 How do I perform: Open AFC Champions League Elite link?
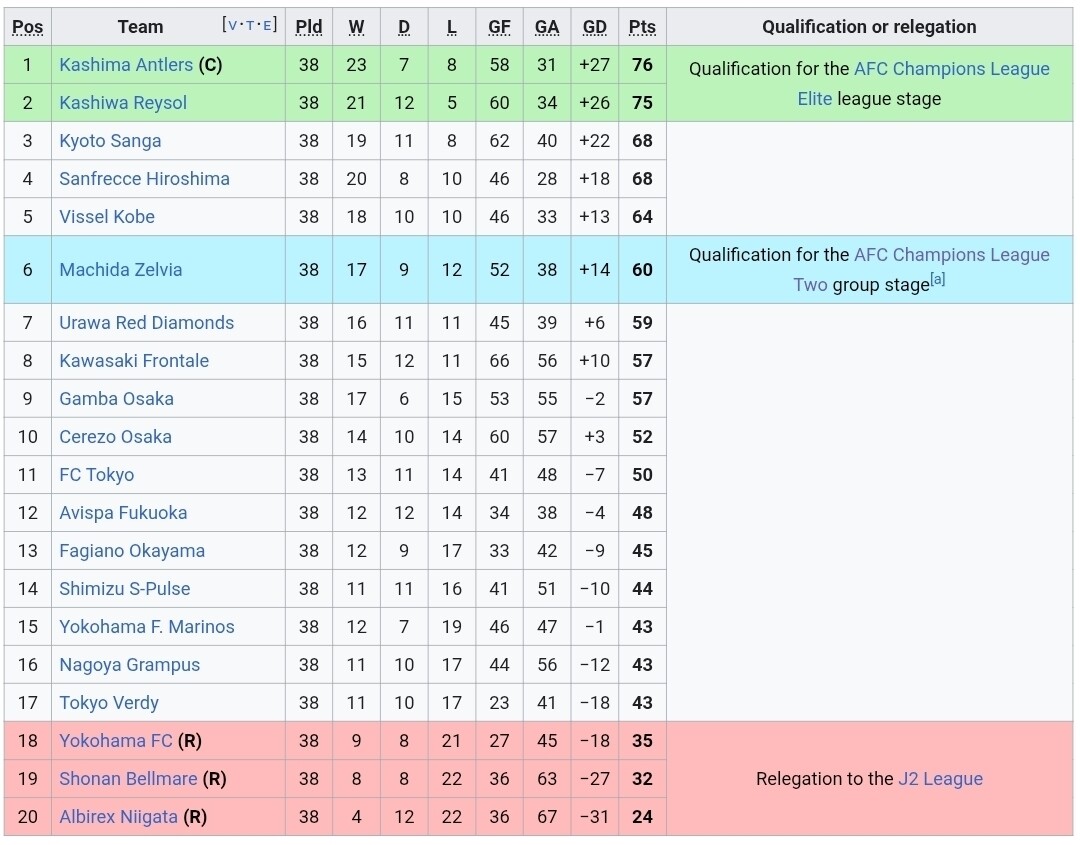click(951, 69)
